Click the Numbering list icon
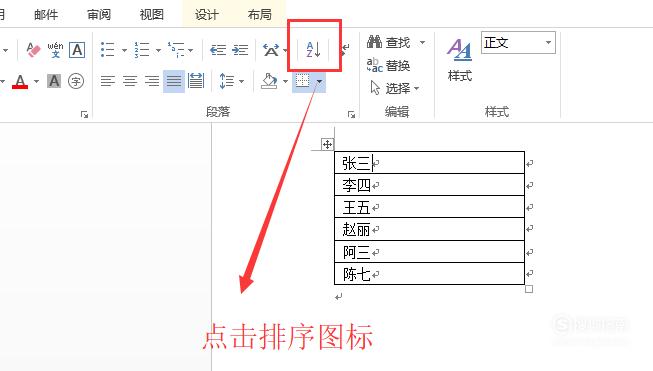Viewport: 653px width, 371px height. tap(142, 50)
